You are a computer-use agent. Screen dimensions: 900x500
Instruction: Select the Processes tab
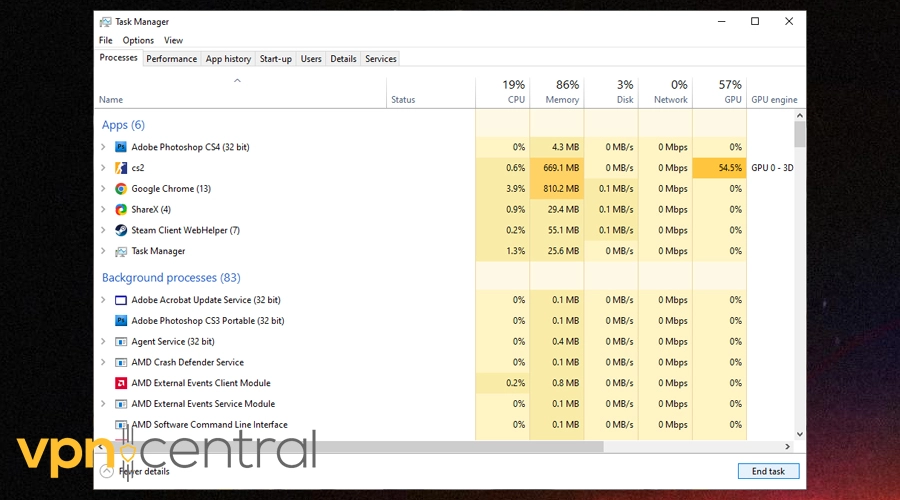118,57
